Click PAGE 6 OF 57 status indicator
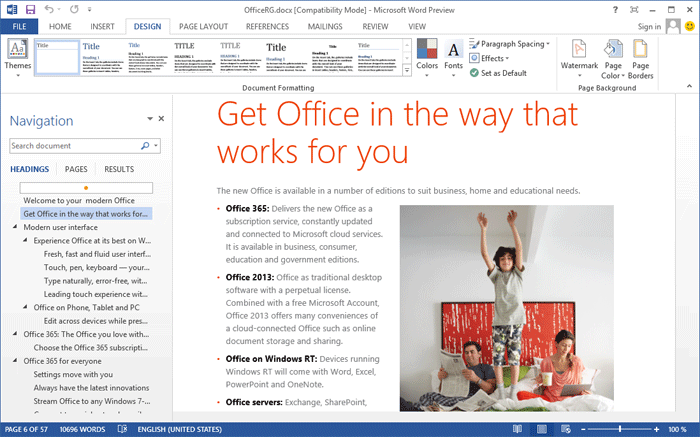Image resolution: width=700 pixels, height=437 pixels. [26, 429]
